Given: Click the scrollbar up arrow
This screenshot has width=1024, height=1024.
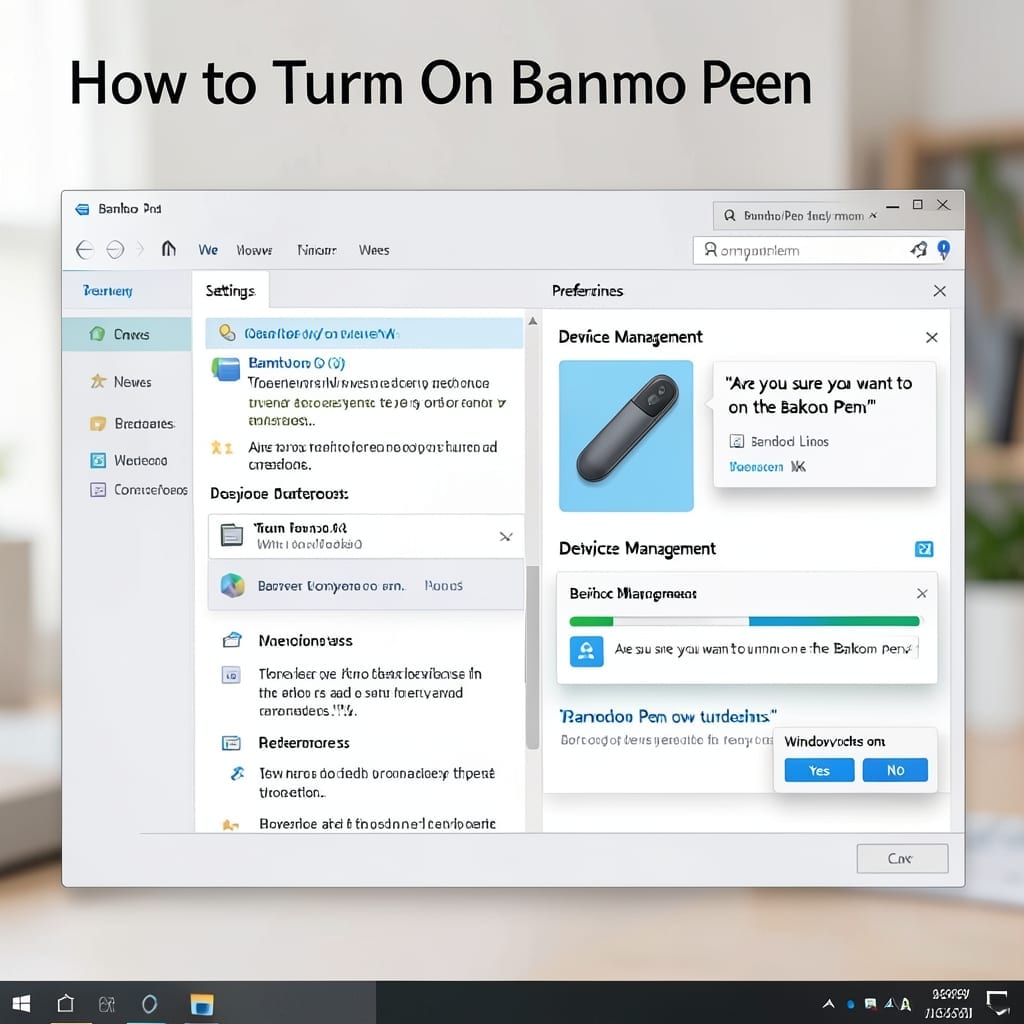Looking at the screenshot, I should (533, 321).
